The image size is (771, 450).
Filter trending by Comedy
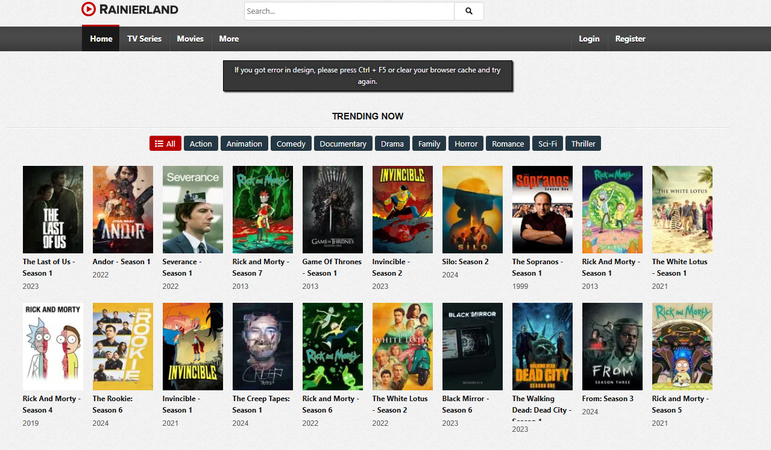[x=291, y=144]
